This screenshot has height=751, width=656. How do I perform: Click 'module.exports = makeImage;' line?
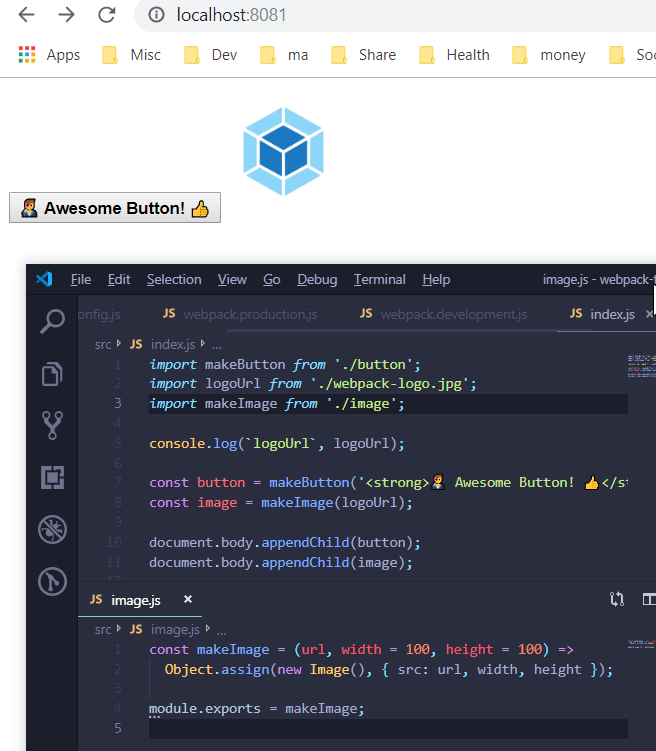coord(257,708)
